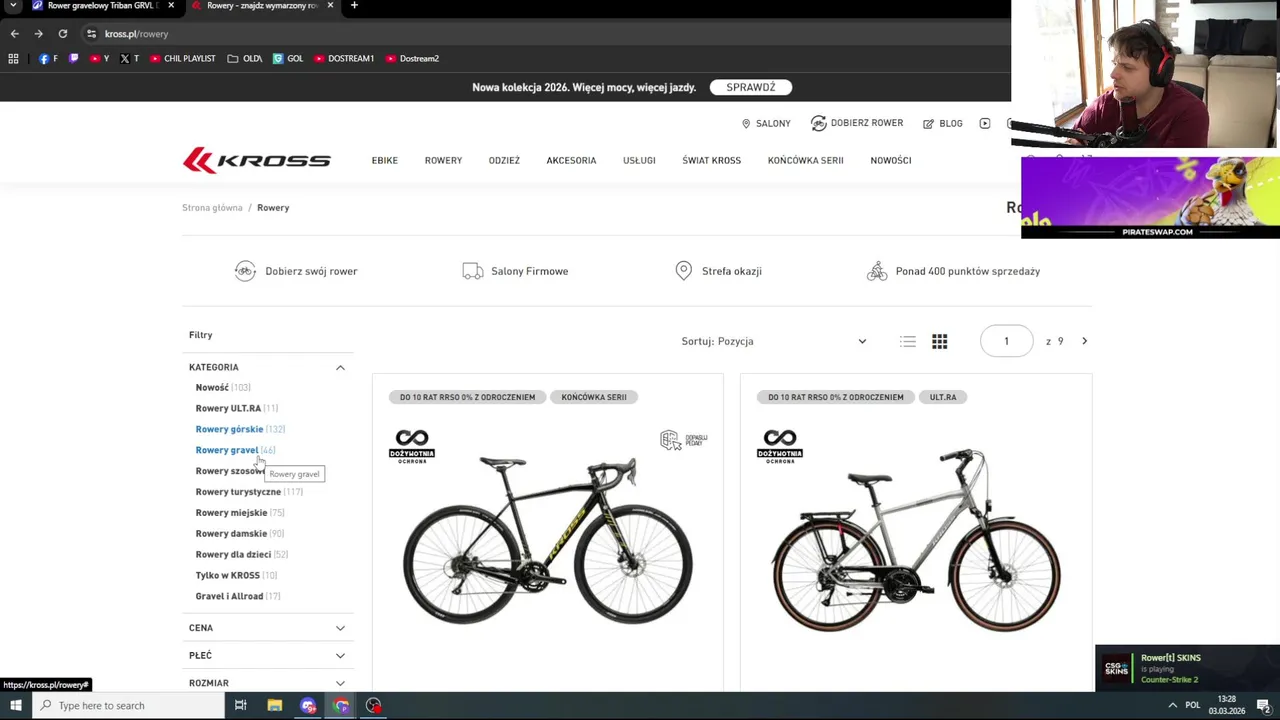The height and width of the screenshot is (720, 1280).
Task: Open Strefa okazji shortcut
Action: tap(718, 271)
